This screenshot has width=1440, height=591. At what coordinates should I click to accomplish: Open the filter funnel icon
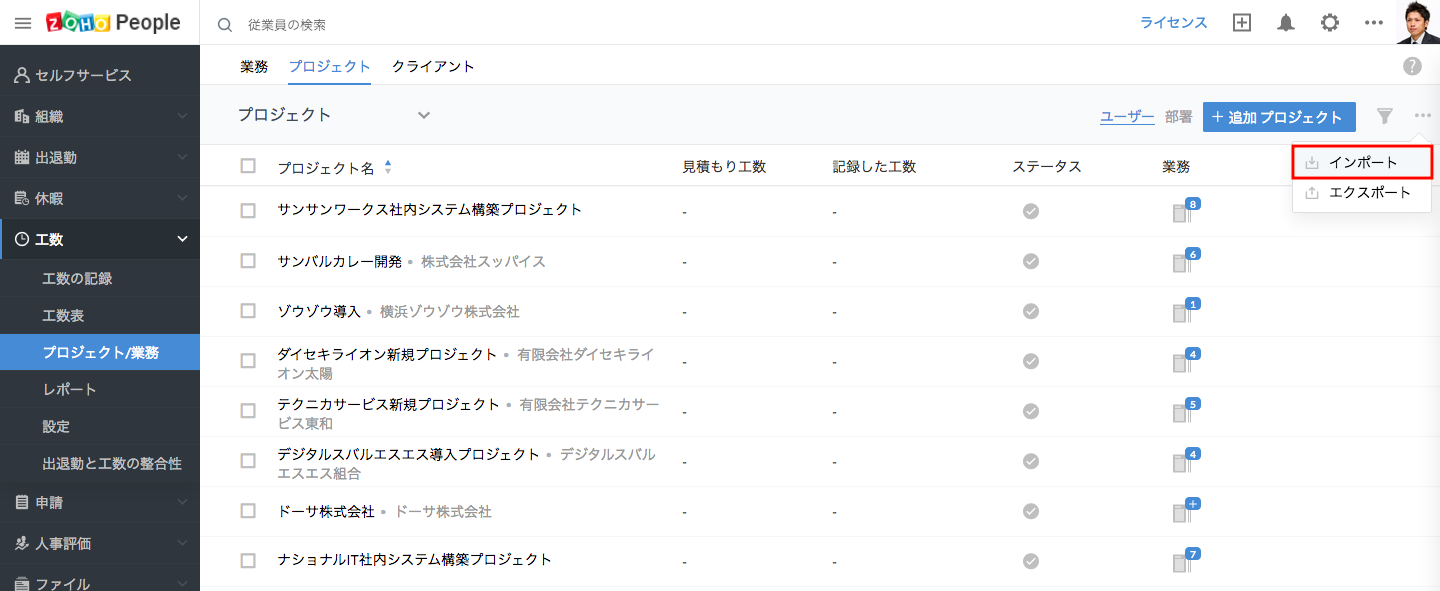point(1385,116)
